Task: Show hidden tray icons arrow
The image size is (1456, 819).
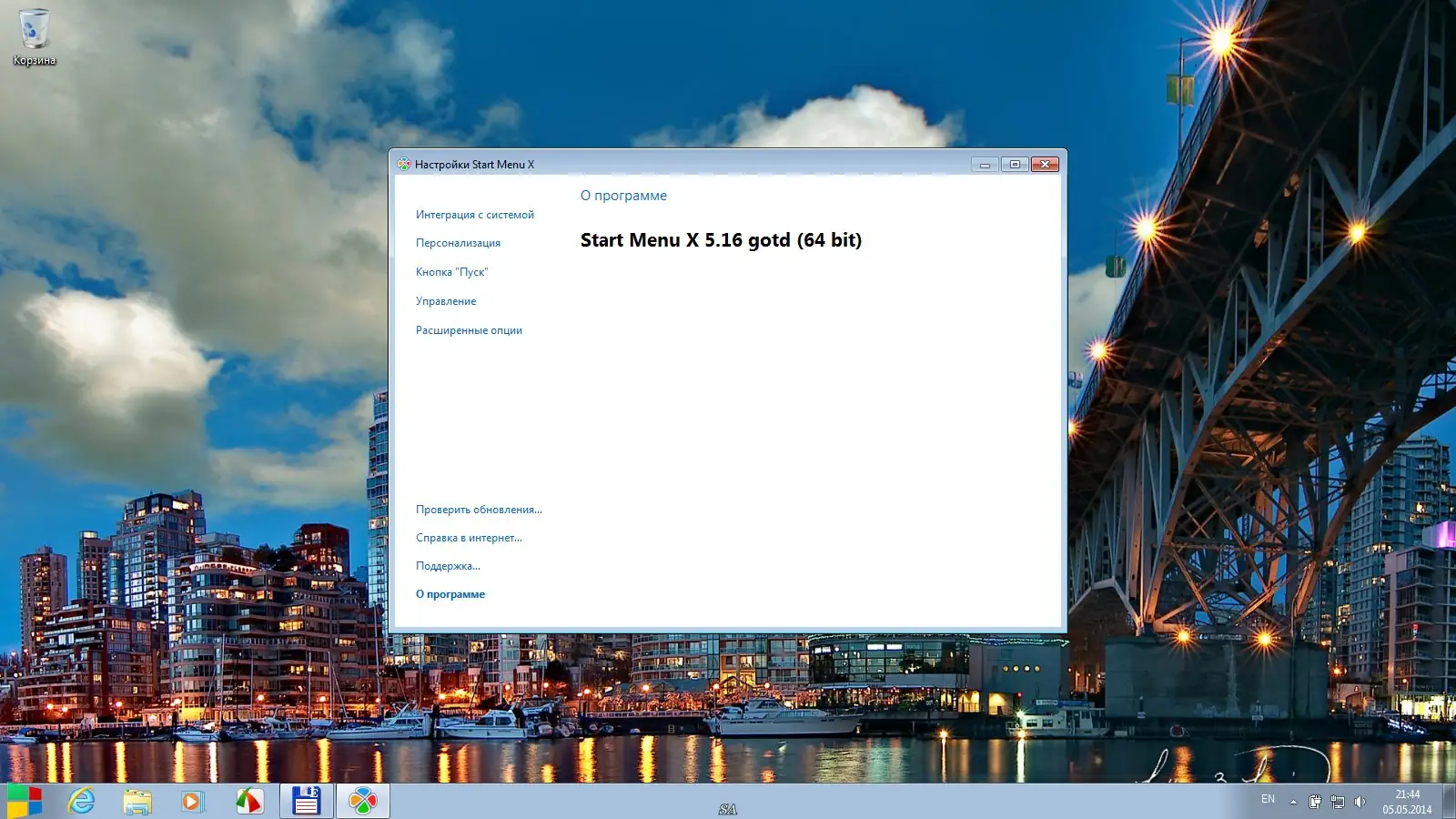Action: coord(1293,802)
